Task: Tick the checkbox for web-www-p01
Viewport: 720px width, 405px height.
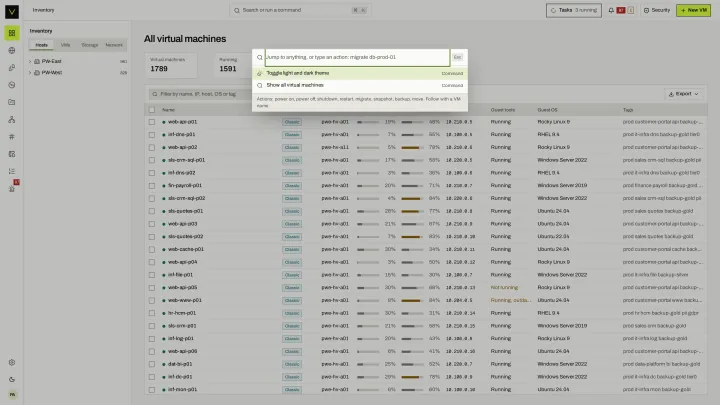Action: click(x=152, y=300)
